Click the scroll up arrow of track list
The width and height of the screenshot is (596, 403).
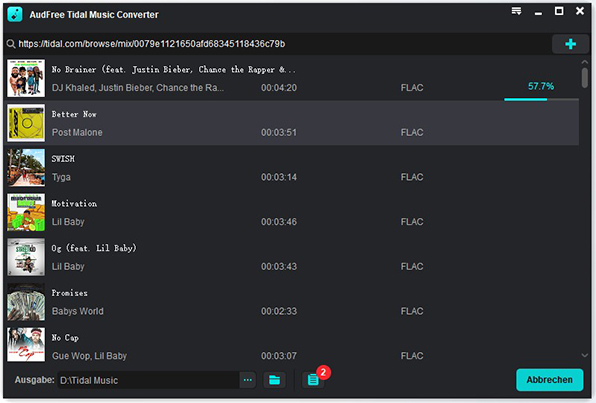point(585,62)
